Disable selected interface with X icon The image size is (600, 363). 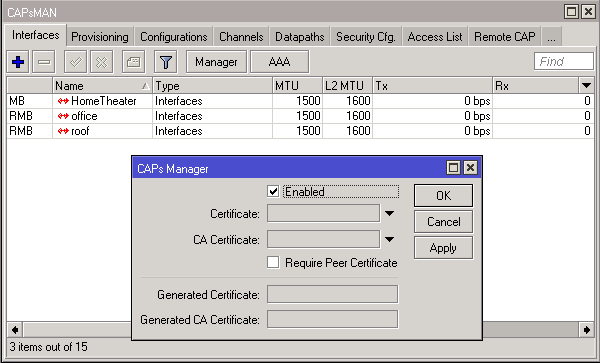pyautogui.click(x=101, y=62)
